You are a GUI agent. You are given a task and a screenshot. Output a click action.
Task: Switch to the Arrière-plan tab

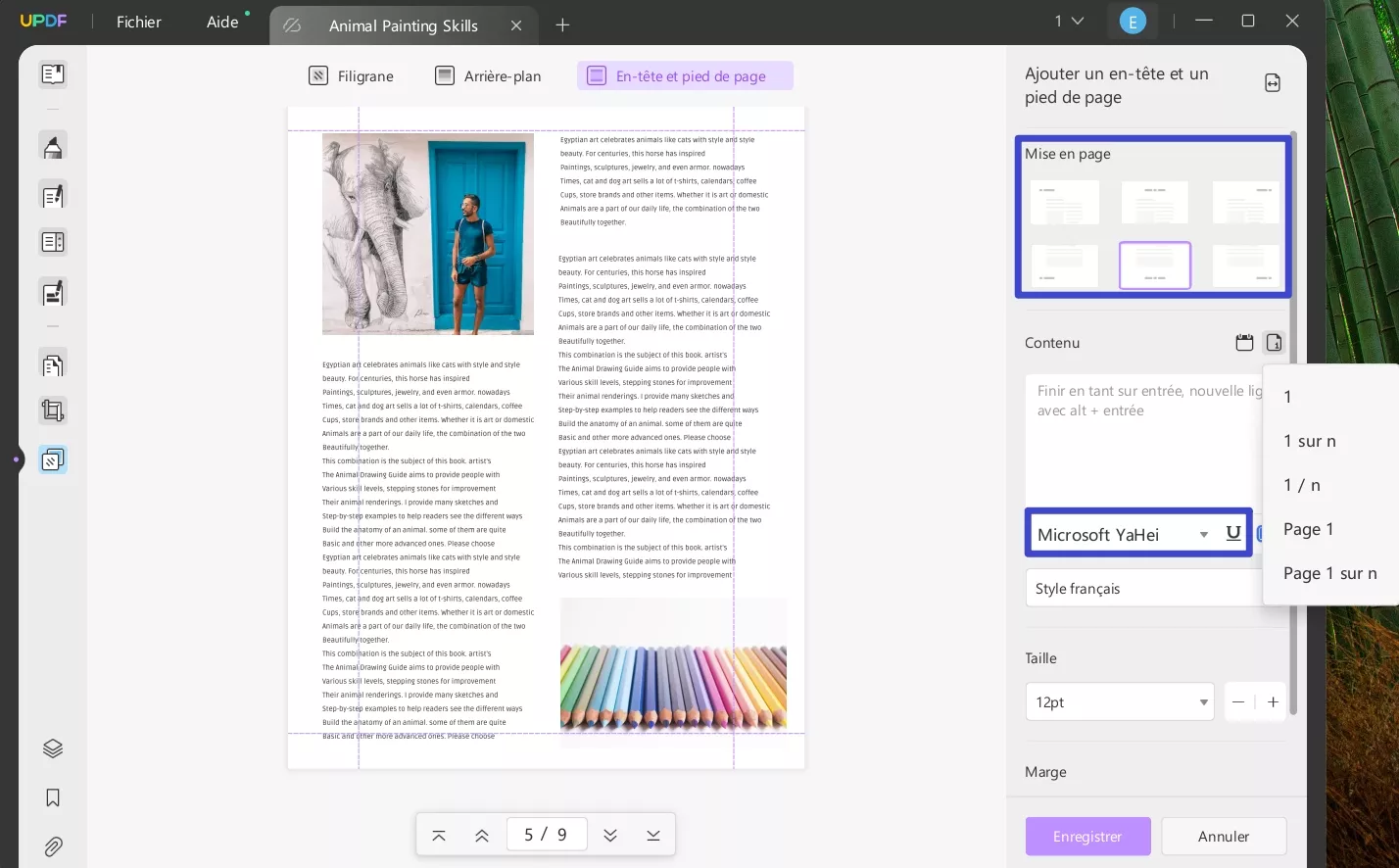pos(488,76)
